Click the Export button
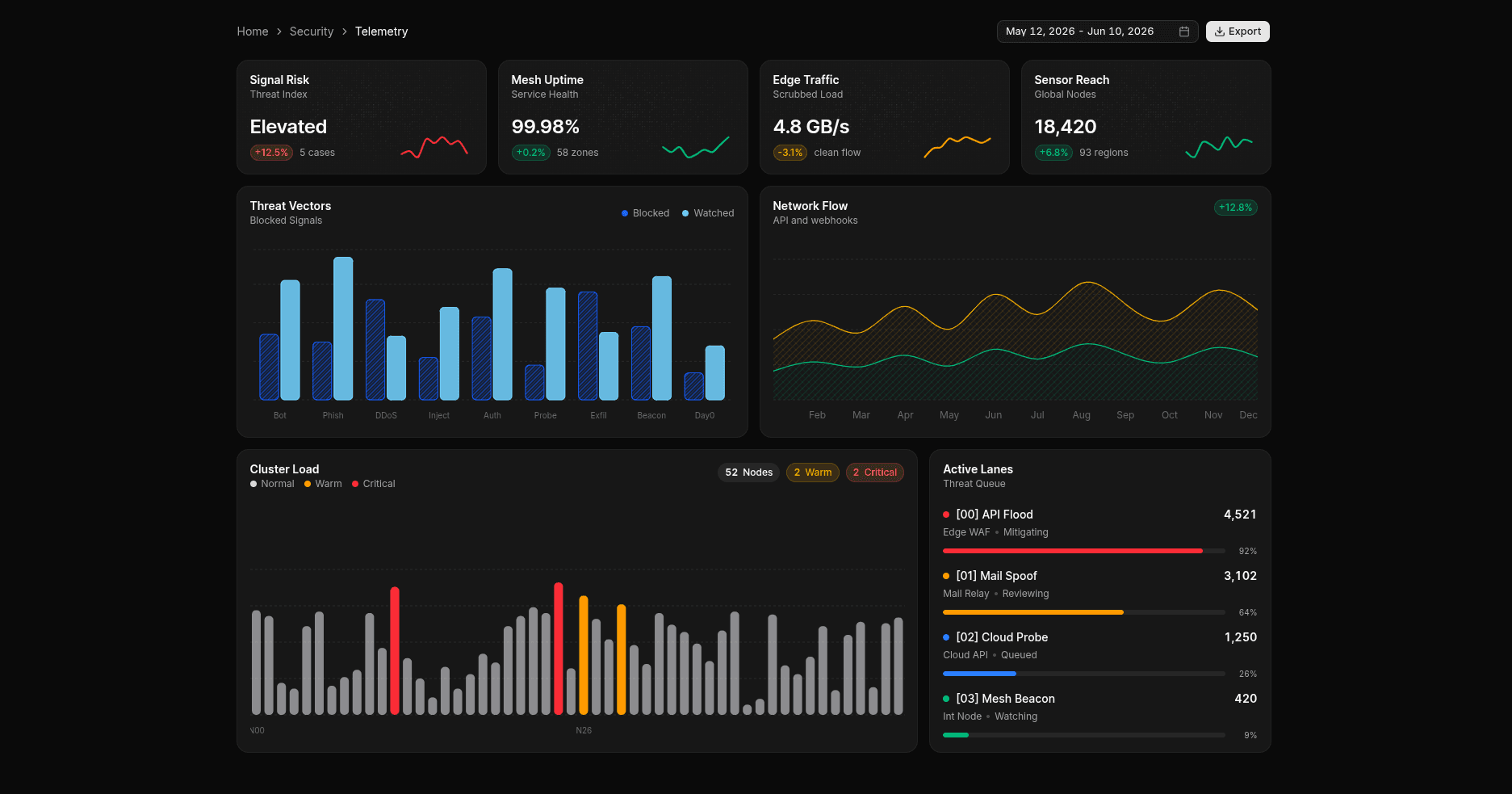This screenshot has height=794, width=1512. [x=1238, y=32]
